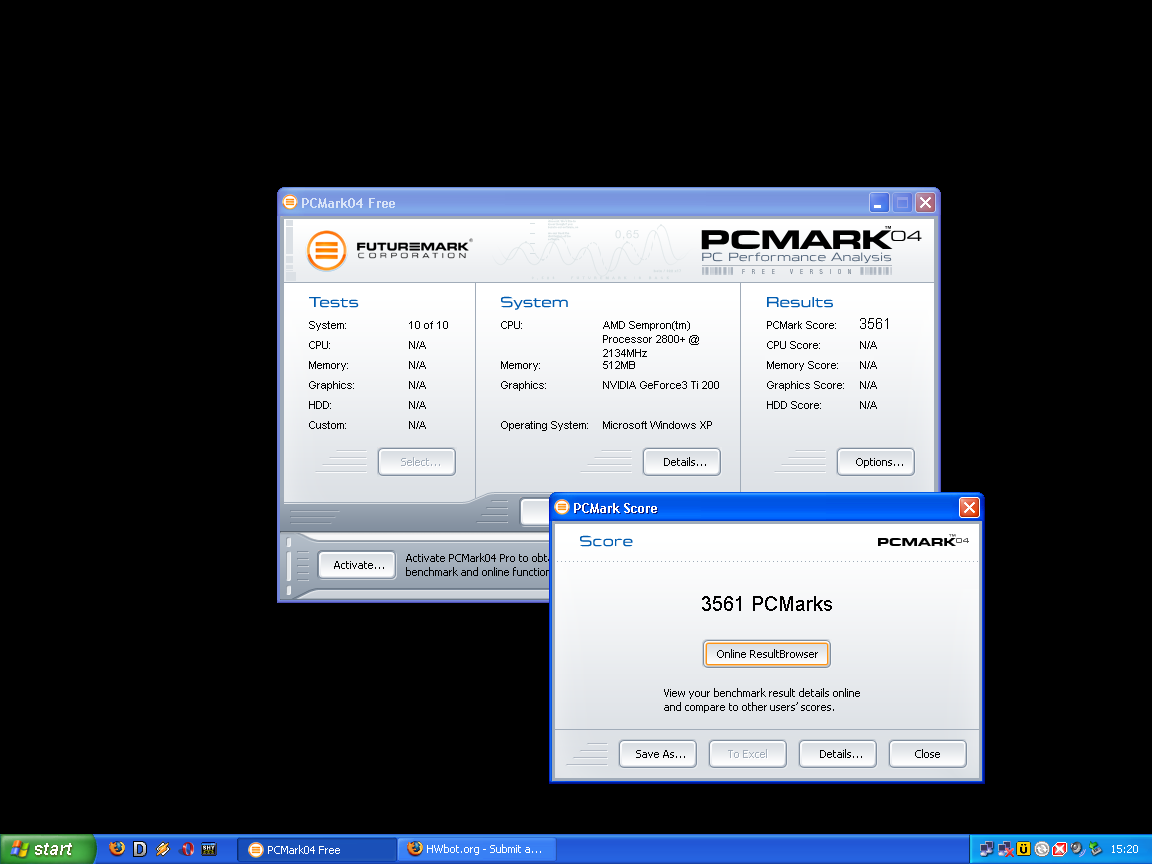Click the Results heading

coord(799,302)
